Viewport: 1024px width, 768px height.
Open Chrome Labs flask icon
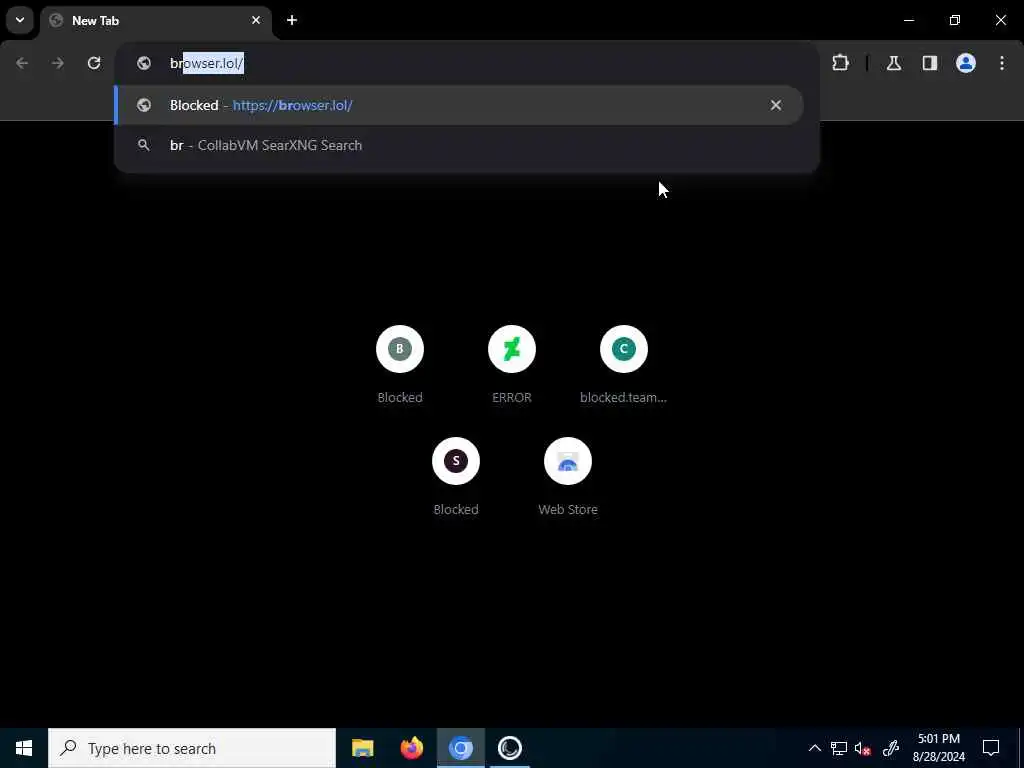point(894,63)
